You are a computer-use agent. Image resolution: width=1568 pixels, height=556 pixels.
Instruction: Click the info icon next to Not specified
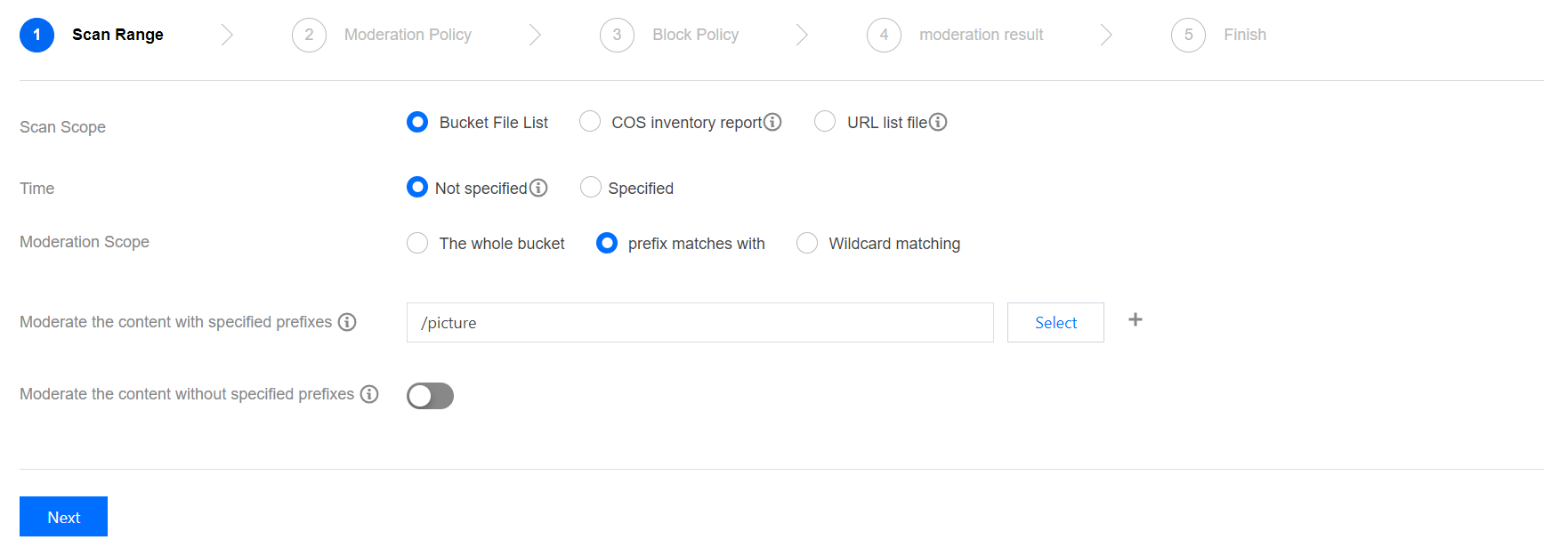click(x=538, y=188)
